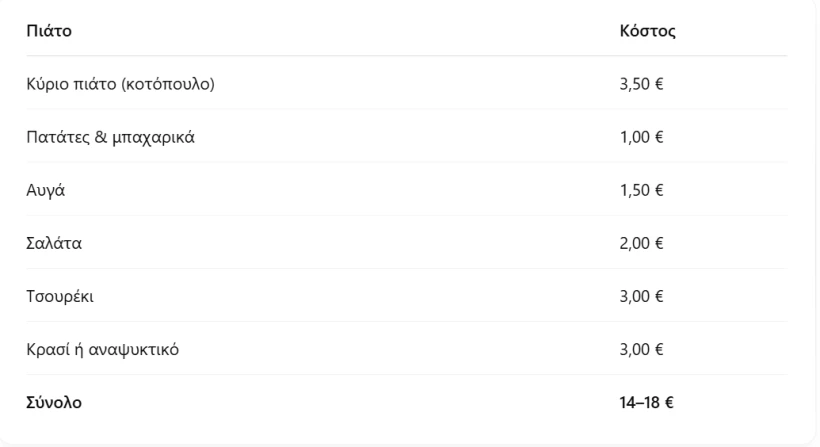
Task: Select the Σαλάτα row label
Action: 54,244
